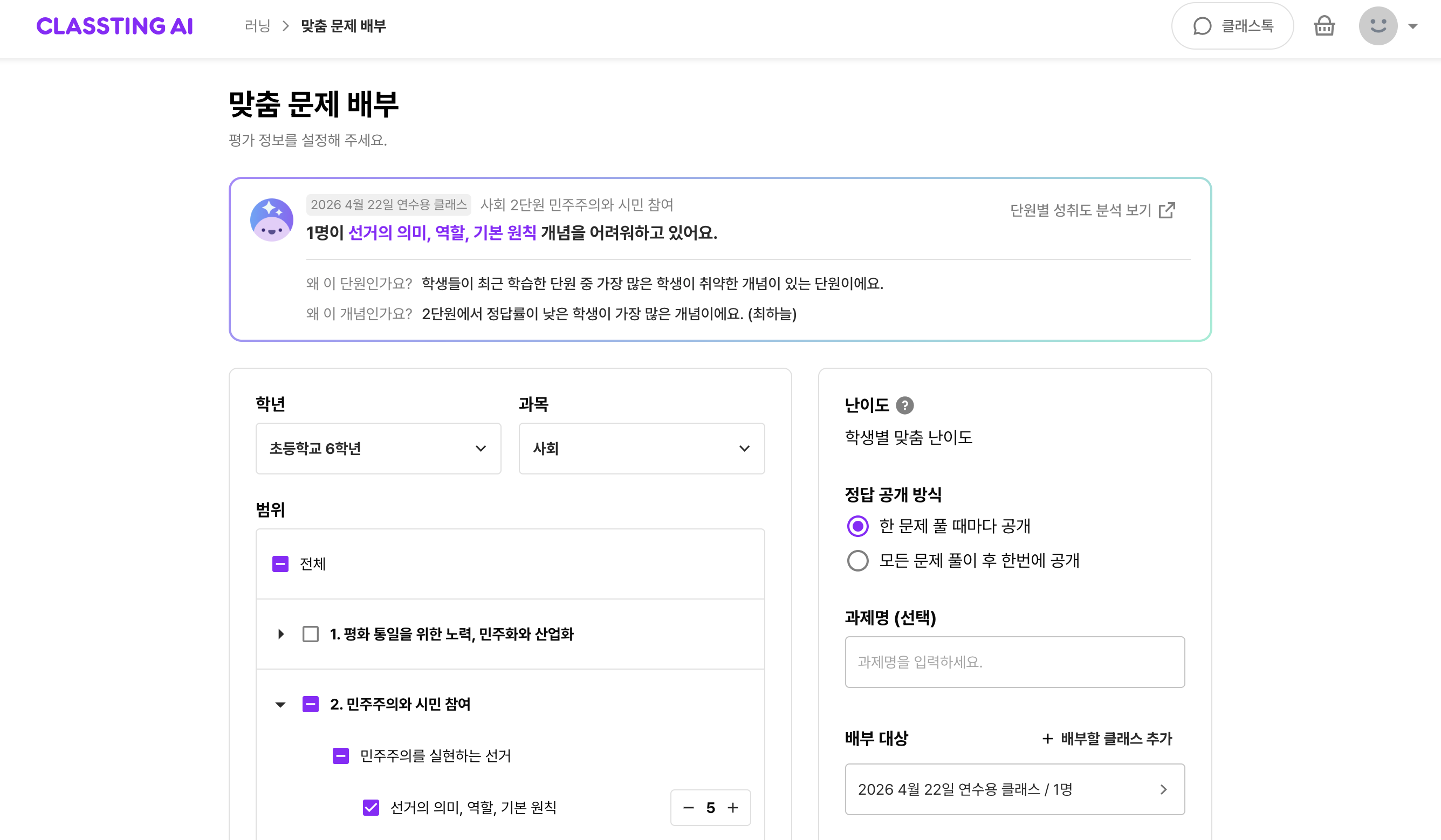1441x840 pixels.
Task: Expand the account dropdown caret
Action: [x=1412, y=26]
